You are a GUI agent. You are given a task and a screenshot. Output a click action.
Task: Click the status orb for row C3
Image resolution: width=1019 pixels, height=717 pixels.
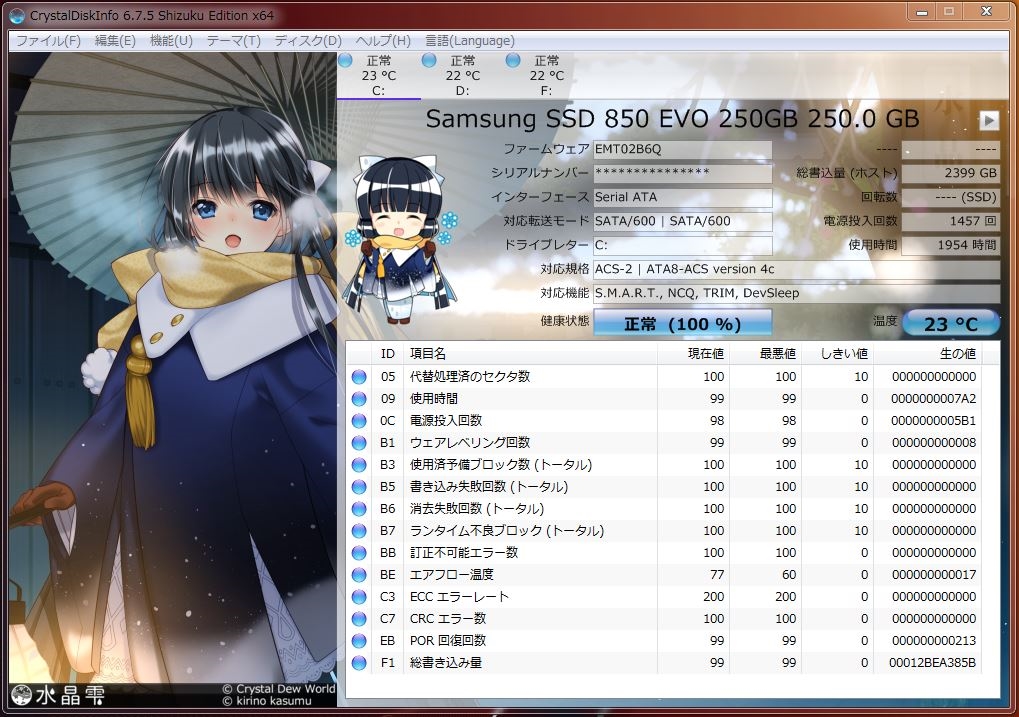(x=359, y=597)
